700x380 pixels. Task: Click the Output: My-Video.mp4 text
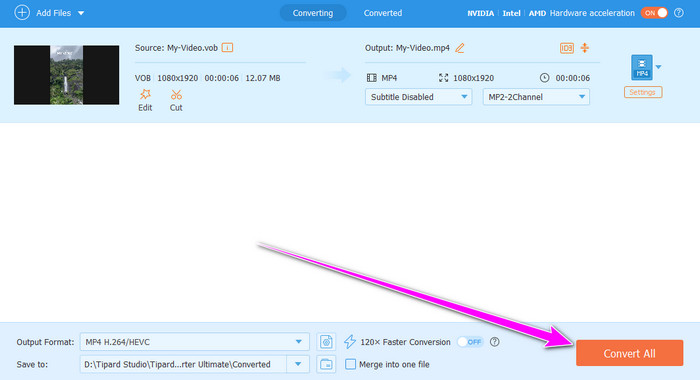click(407, 48)
